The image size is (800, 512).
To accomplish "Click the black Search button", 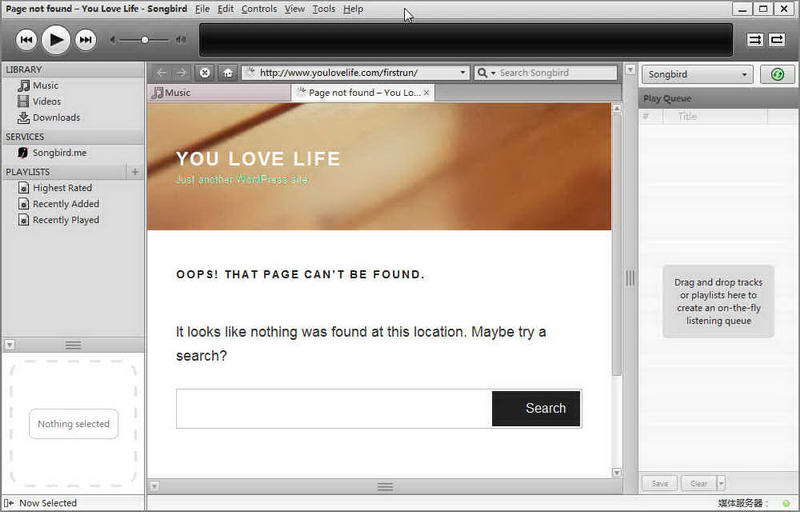I will 536,408.
